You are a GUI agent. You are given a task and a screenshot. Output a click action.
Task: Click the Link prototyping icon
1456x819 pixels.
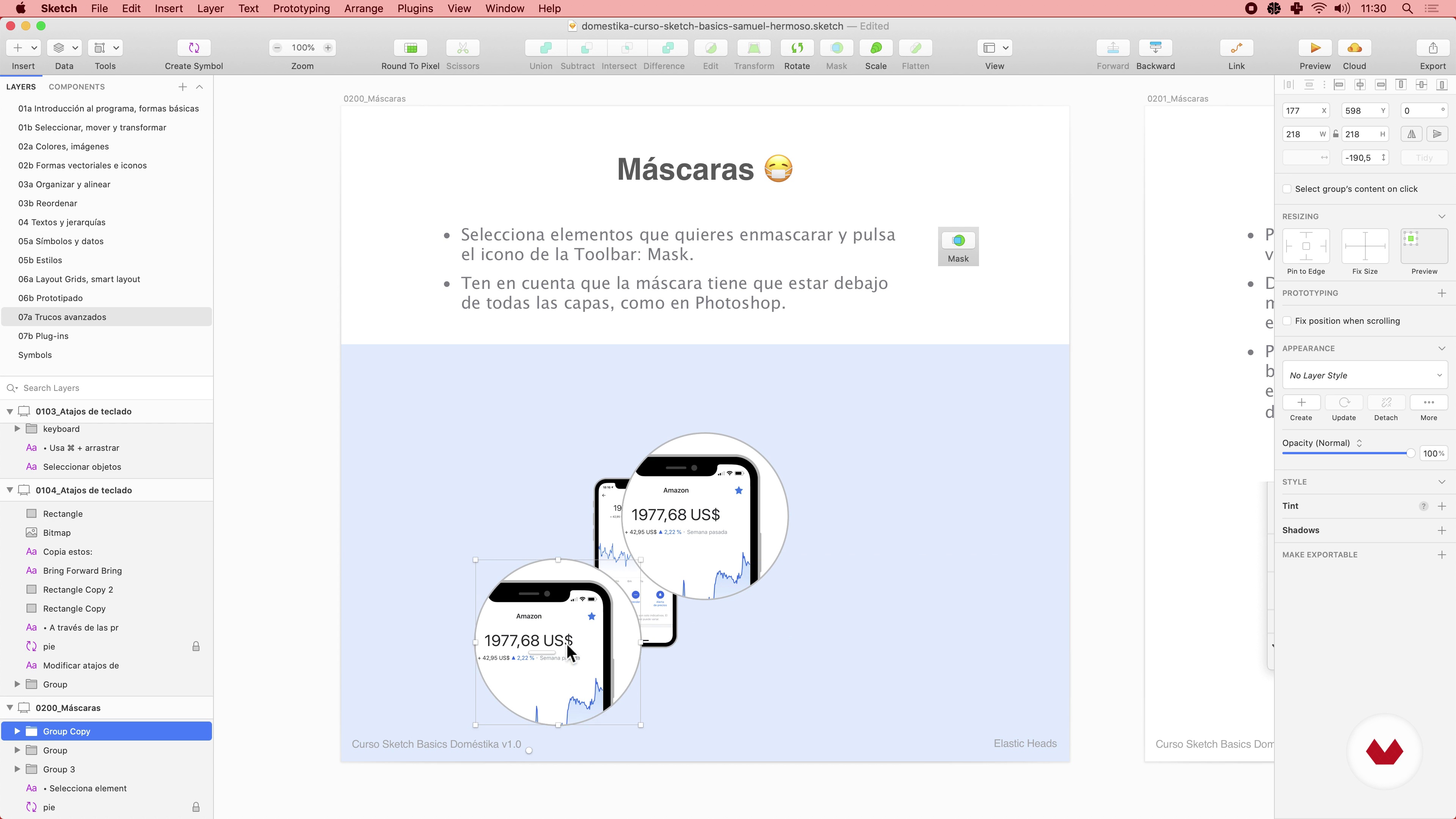(x=1236, y=48)
